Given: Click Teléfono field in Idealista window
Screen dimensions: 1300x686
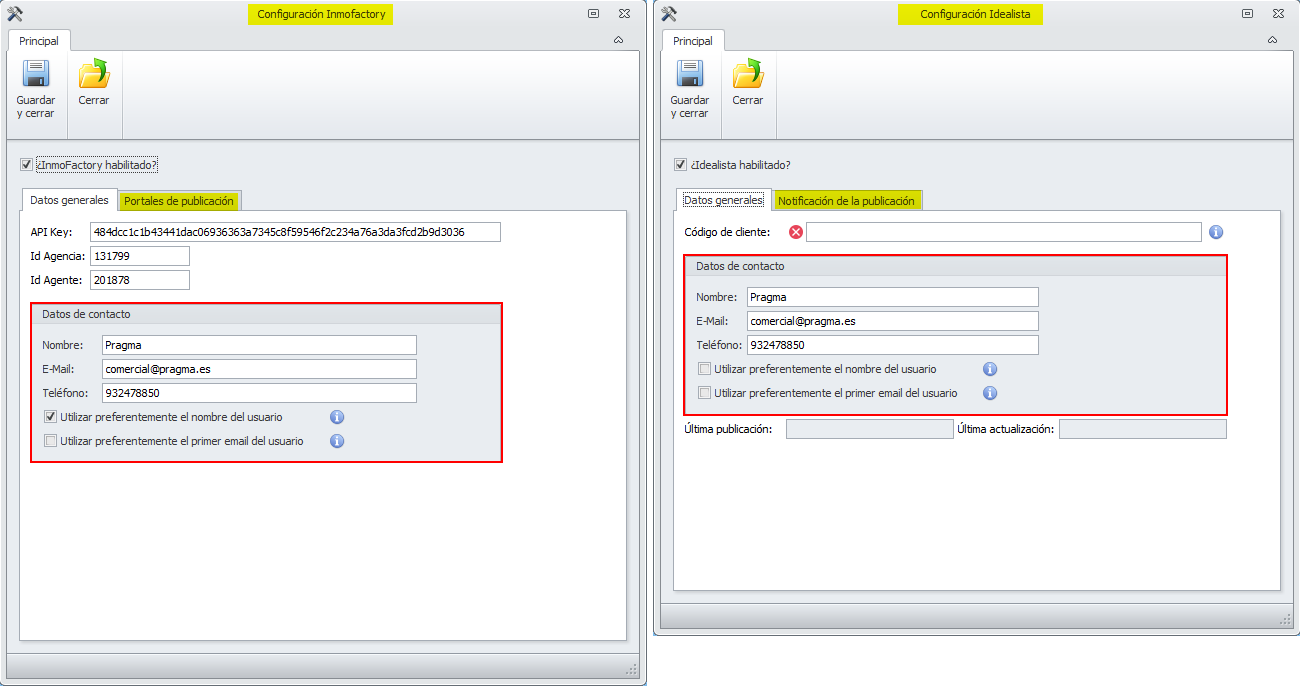Looking at the screenshot, I should [x=893, y=345].
